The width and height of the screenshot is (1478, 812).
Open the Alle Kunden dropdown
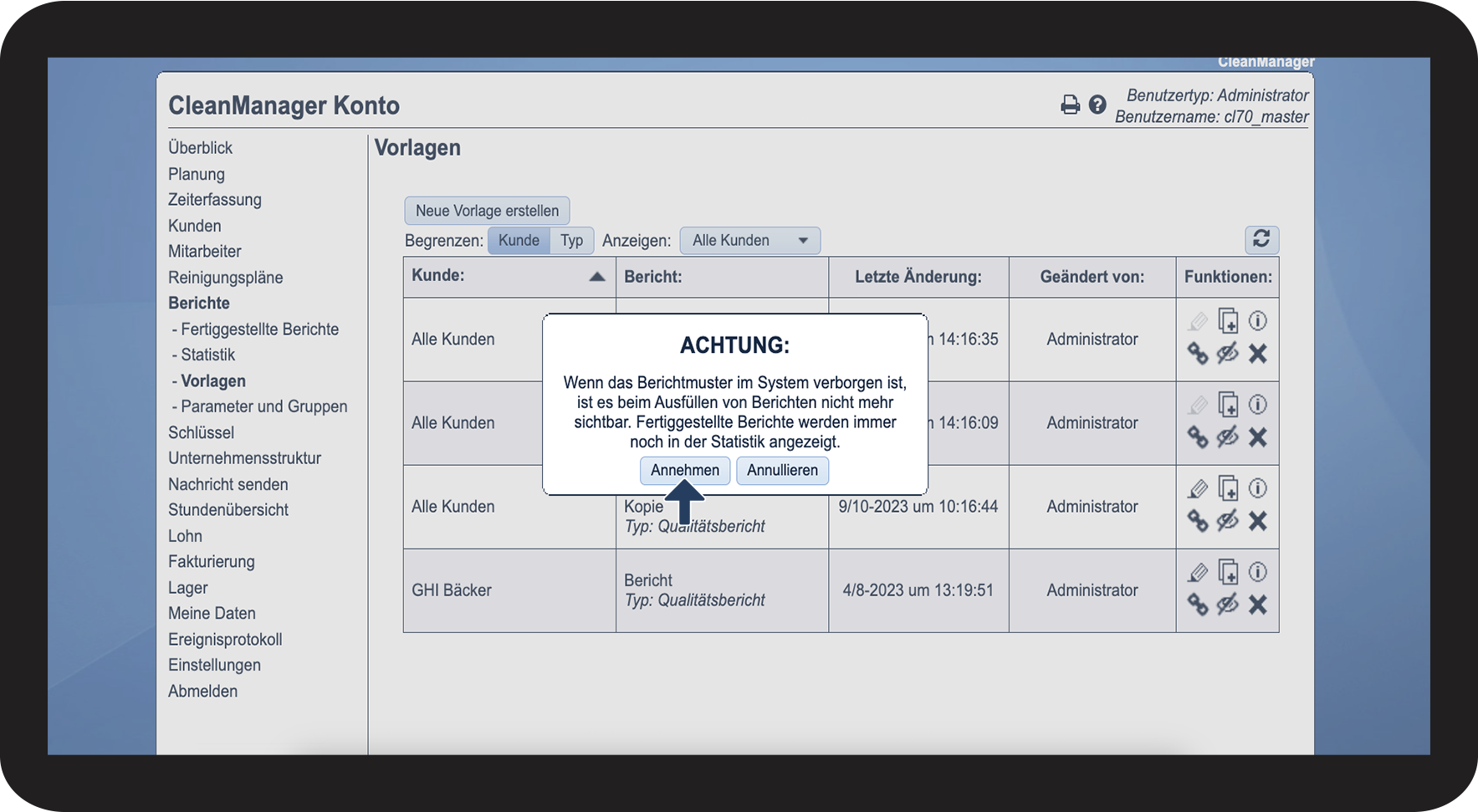coord(749,241)
